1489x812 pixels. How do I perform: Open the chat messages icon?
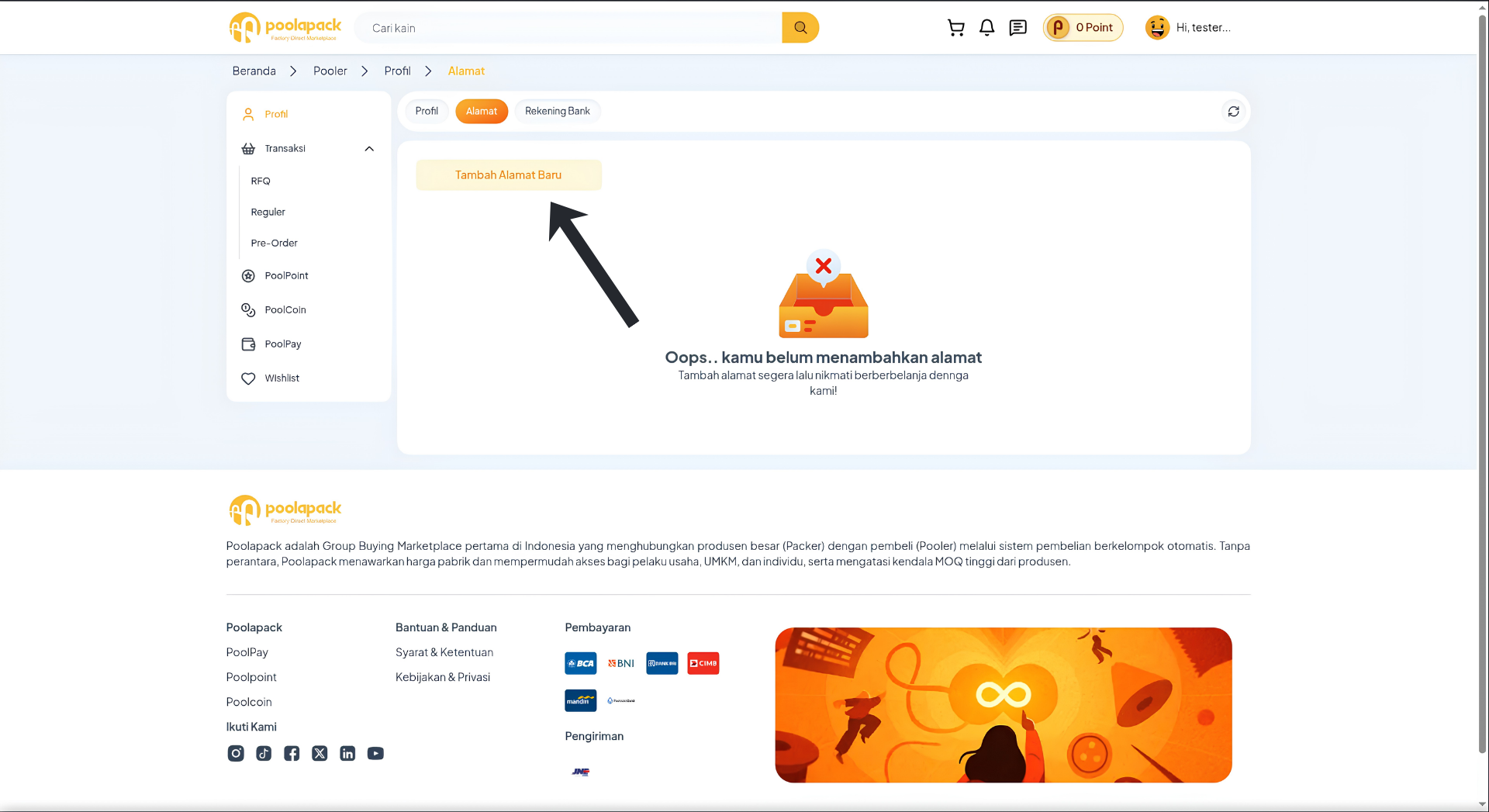1017,28
